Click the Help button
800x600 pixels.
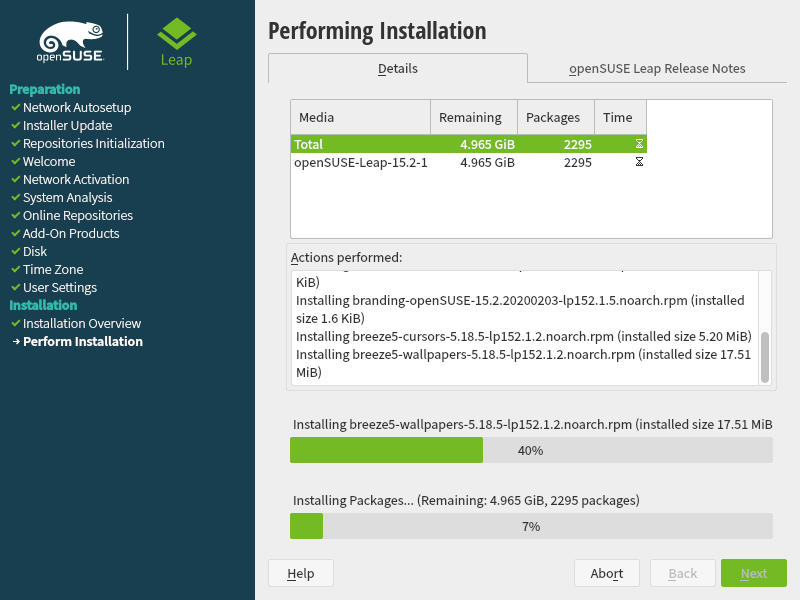point(301,573)
